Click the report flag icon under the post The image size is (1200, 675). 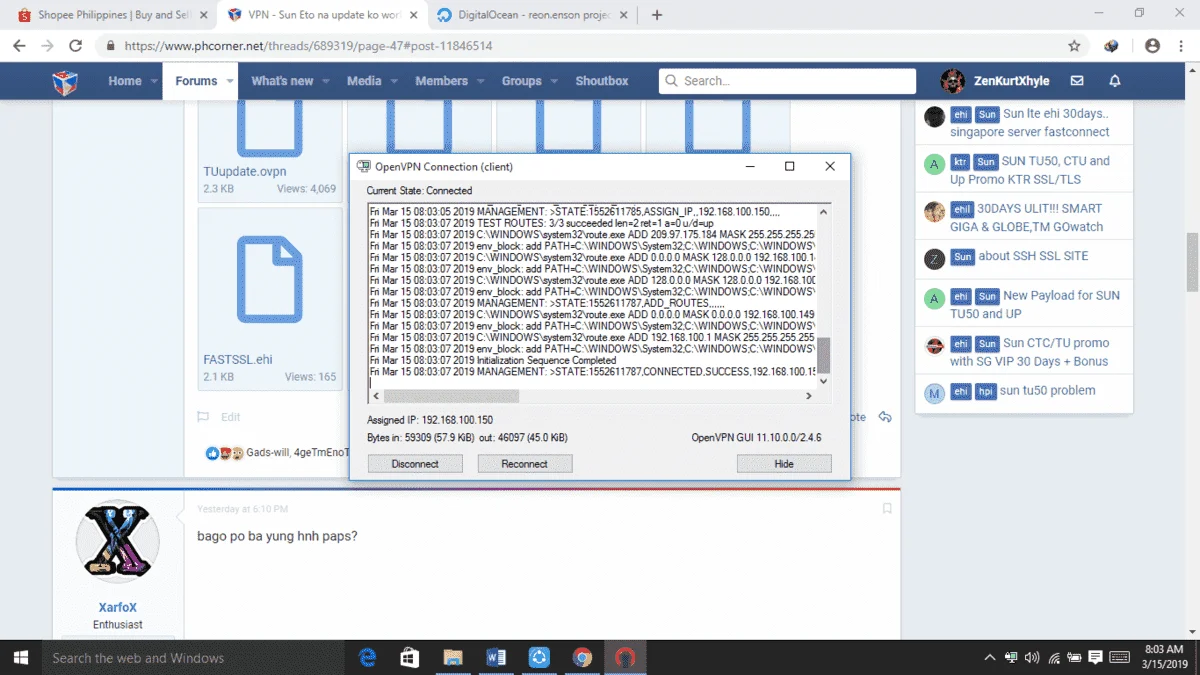point(203,417)
